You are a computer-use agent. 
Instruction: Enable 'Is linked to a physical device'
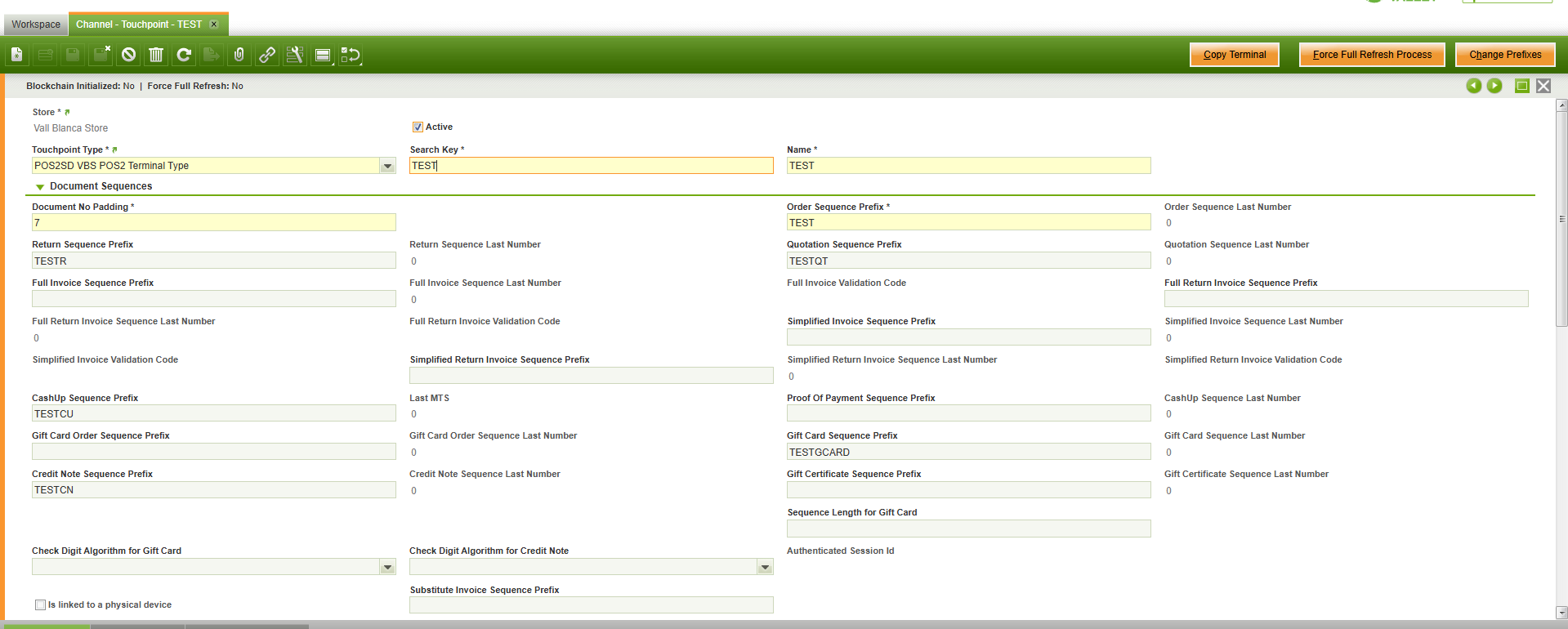pyautogui.click(x=40, y=605)
